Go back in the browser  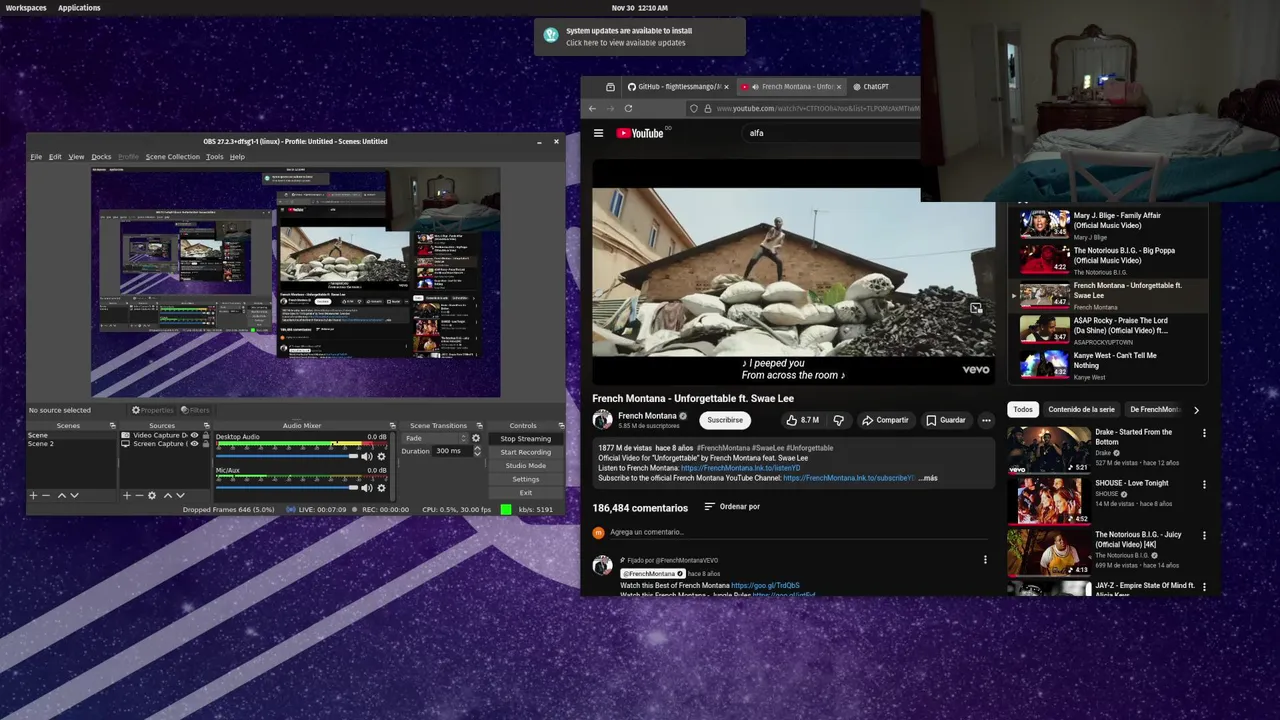pyautogui.click(x=592, y=108)
